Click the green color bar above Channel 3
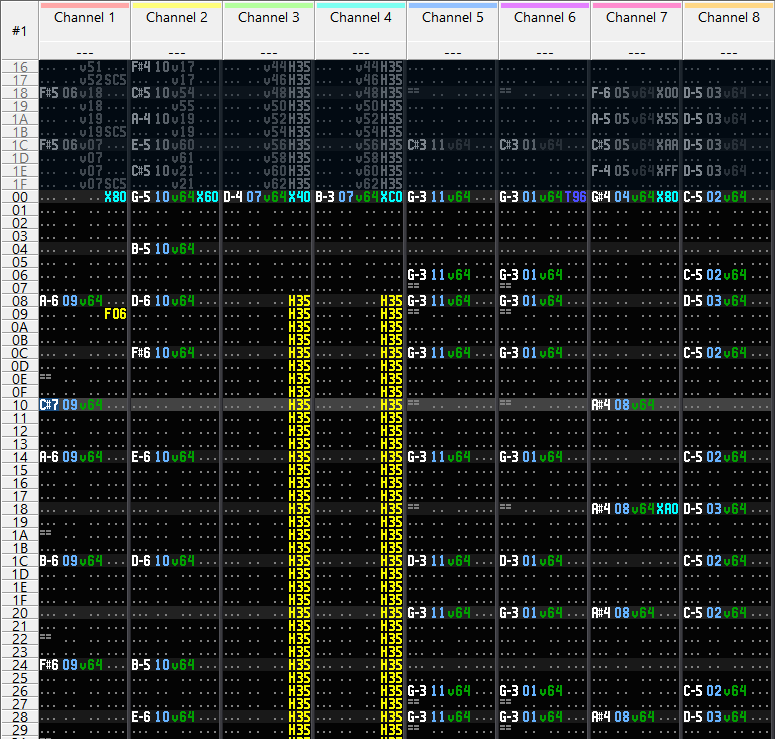775x739 pixels. pos(268,5)
